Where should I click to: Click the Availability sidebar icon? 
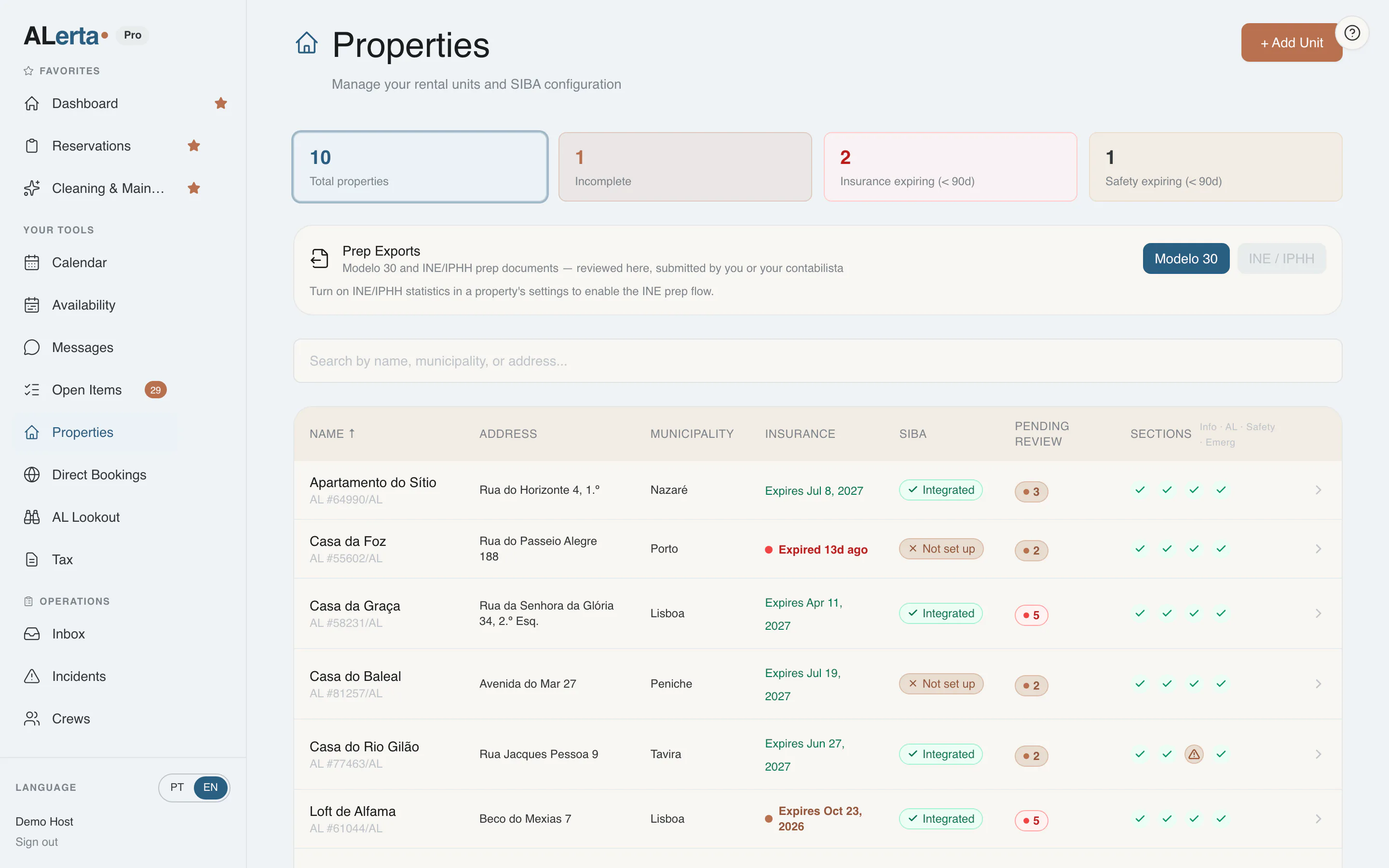[32, 305]
